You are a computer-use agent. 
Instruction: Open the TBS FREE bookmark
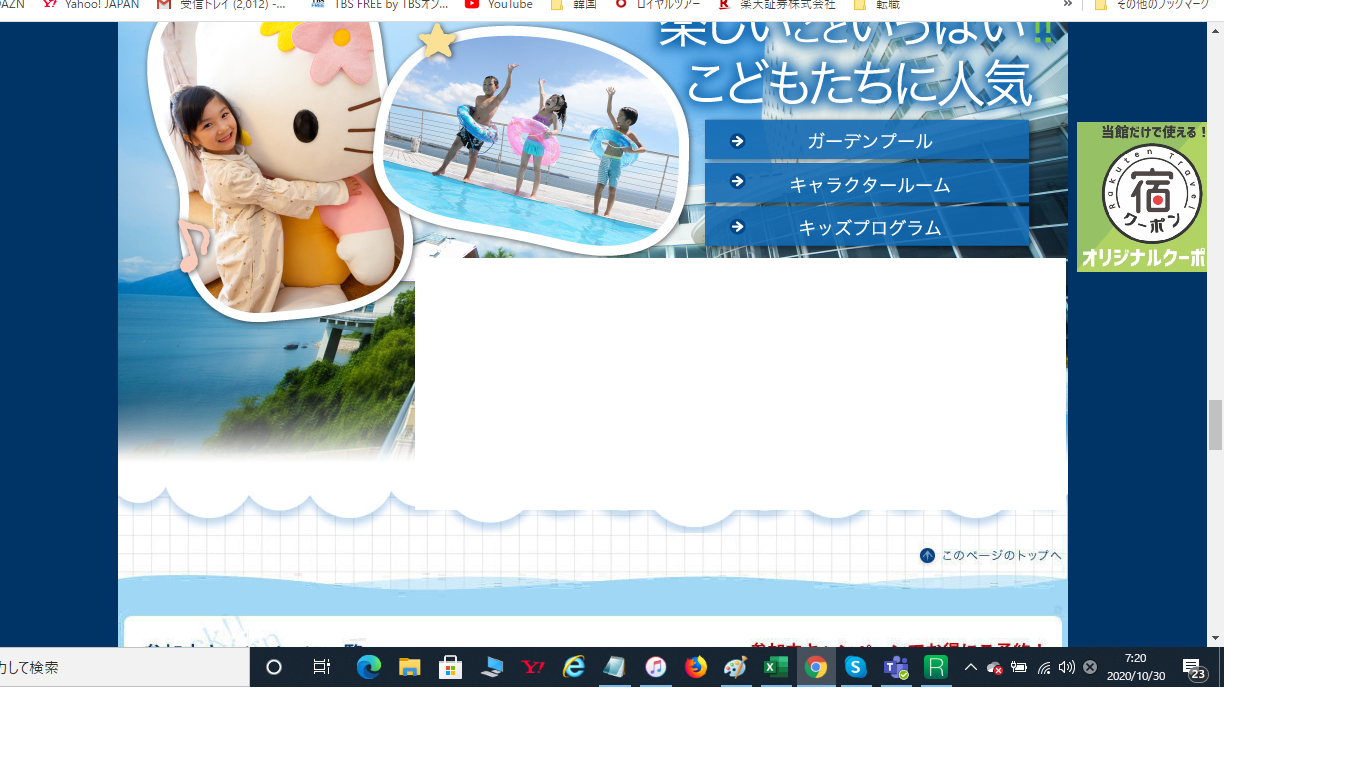coord(380,5)
